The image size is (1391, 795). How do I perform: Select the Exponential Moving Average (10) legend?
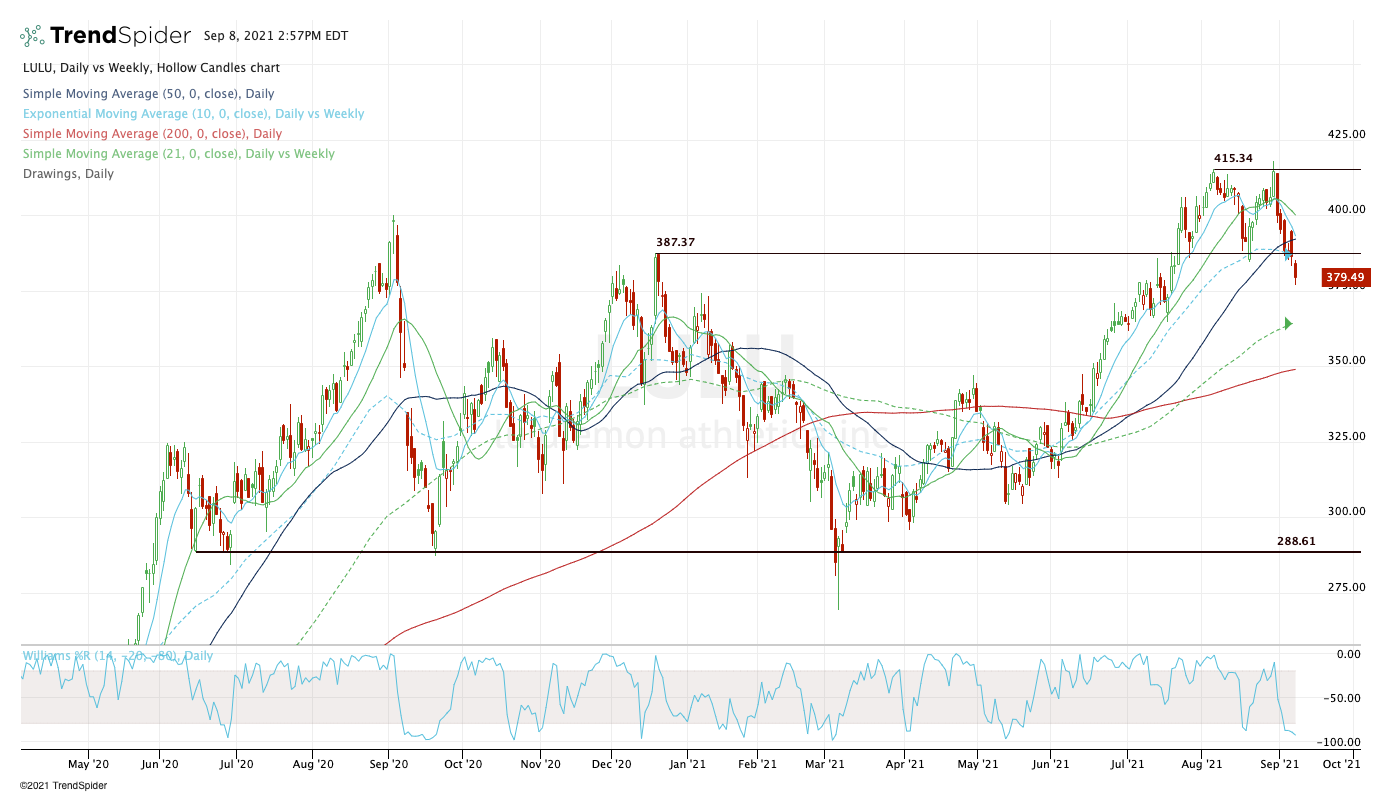coord(193,114)
